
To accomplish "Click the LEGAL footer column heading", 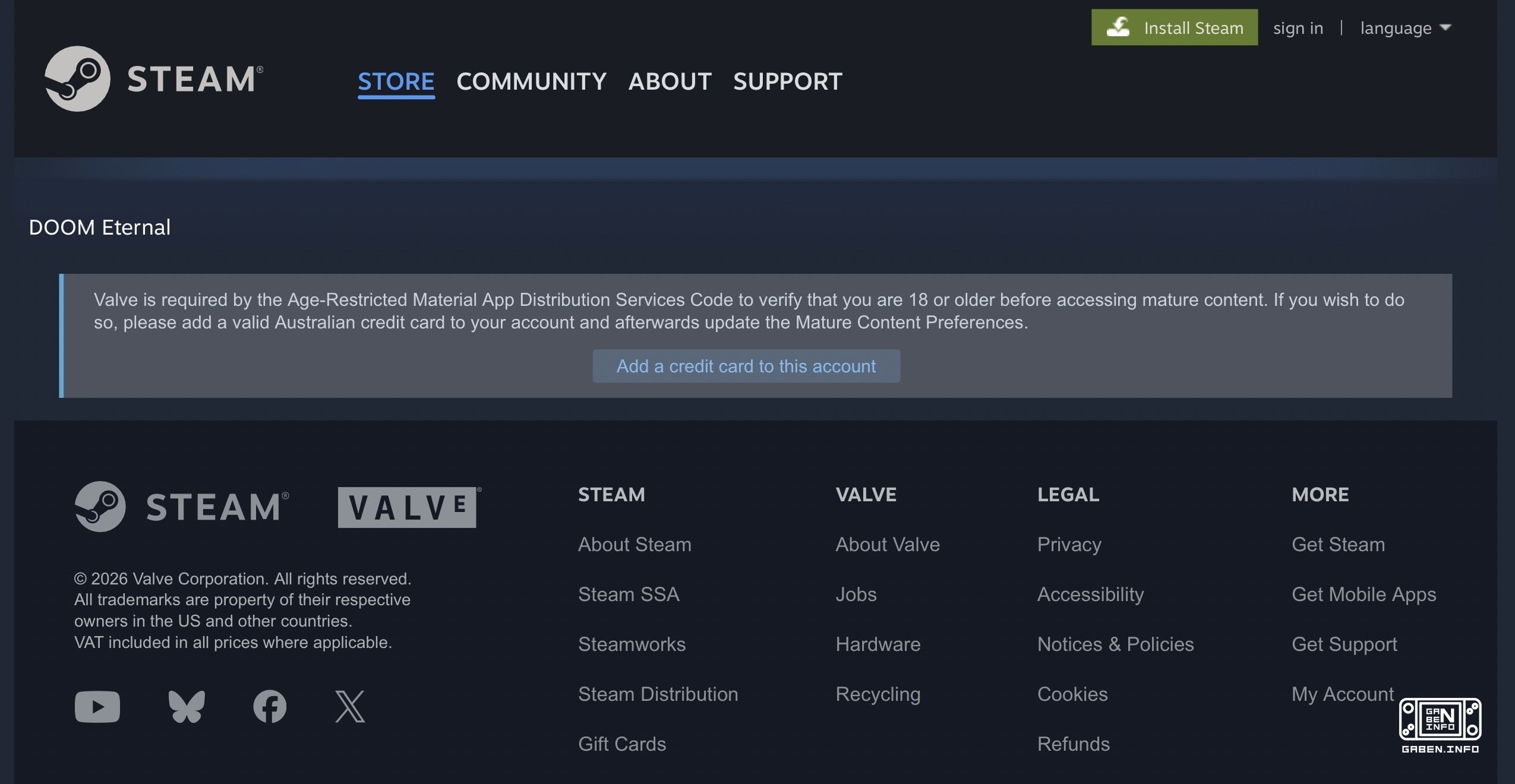I will (x=1068, y=494).
